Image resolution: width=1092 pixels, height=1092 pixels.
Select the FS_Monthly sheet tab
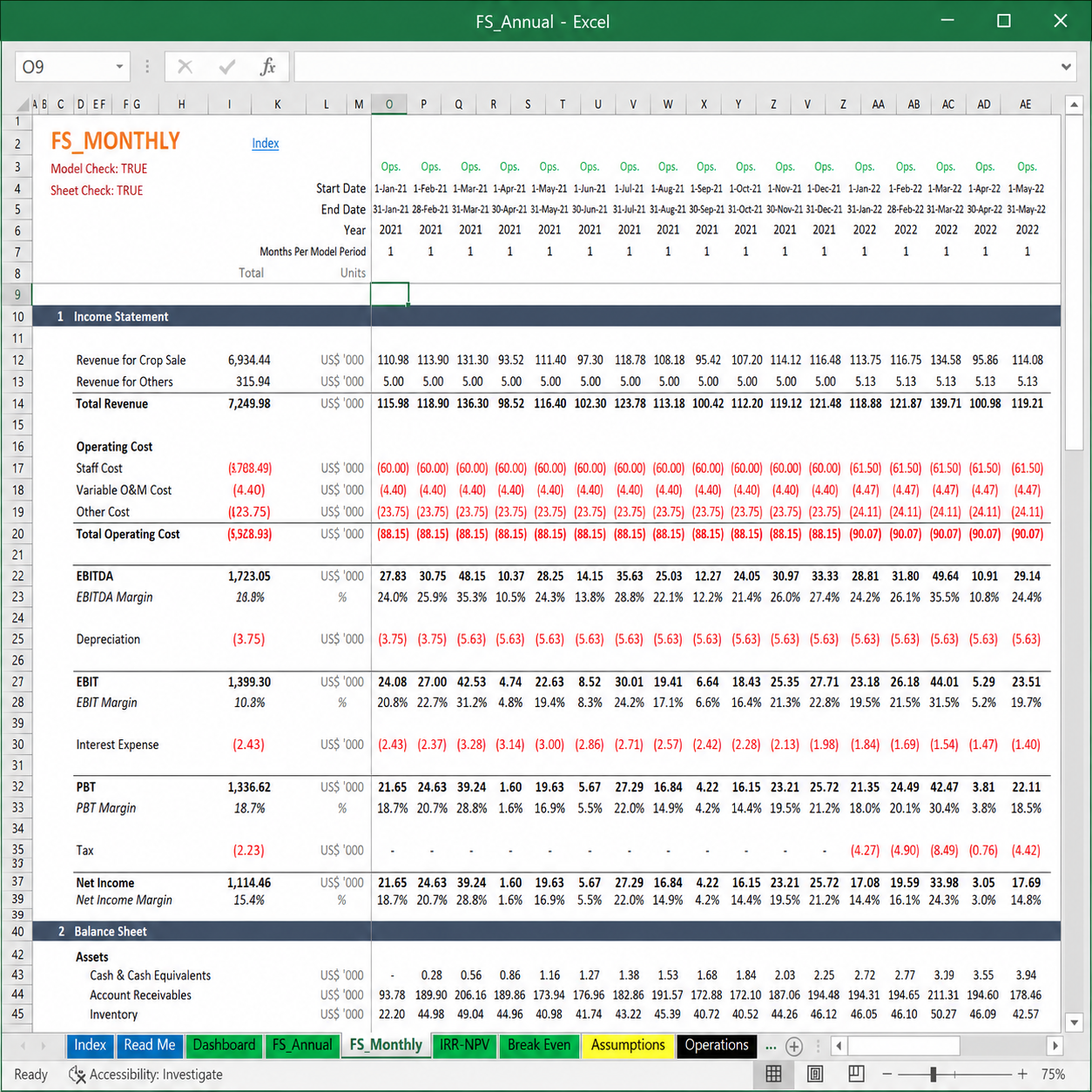[x=386, y=1045]
